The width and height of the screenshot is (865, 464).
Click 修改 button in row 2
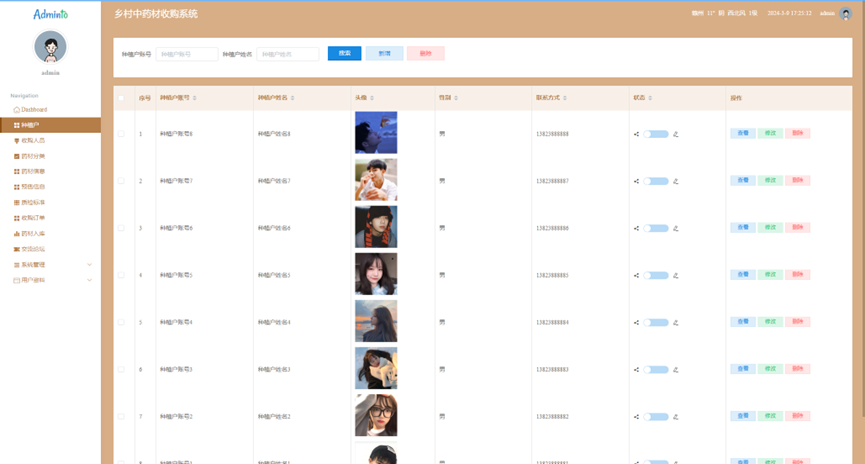770,180
